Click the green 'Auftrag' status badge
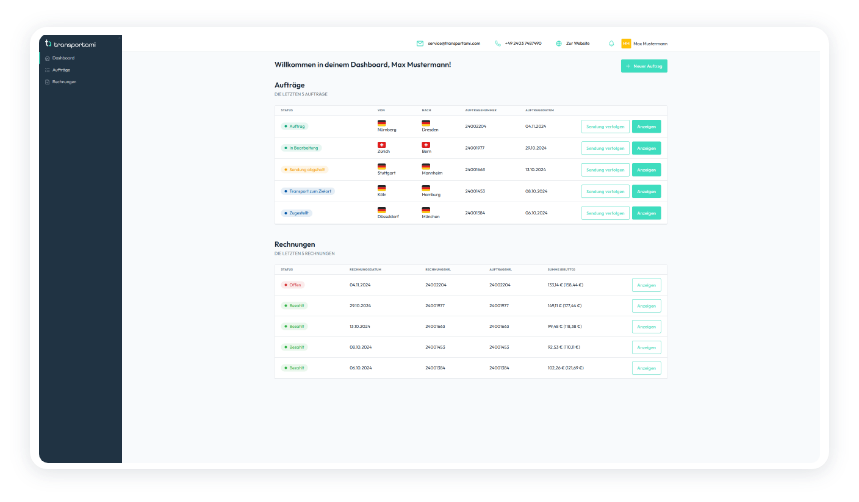859x502 pixels. pyautogui.click(x=295, y=127)
